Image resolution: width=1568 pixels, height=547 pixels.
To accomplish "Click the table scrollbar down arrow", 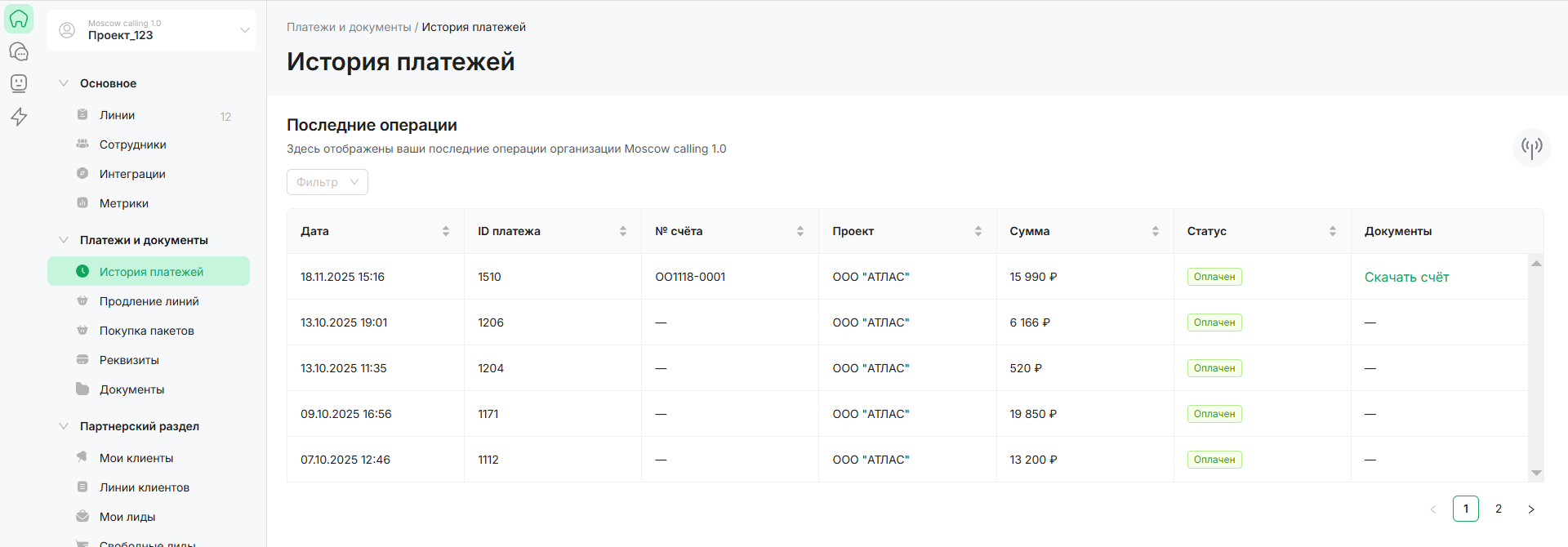I will [x=1536, y=473].
